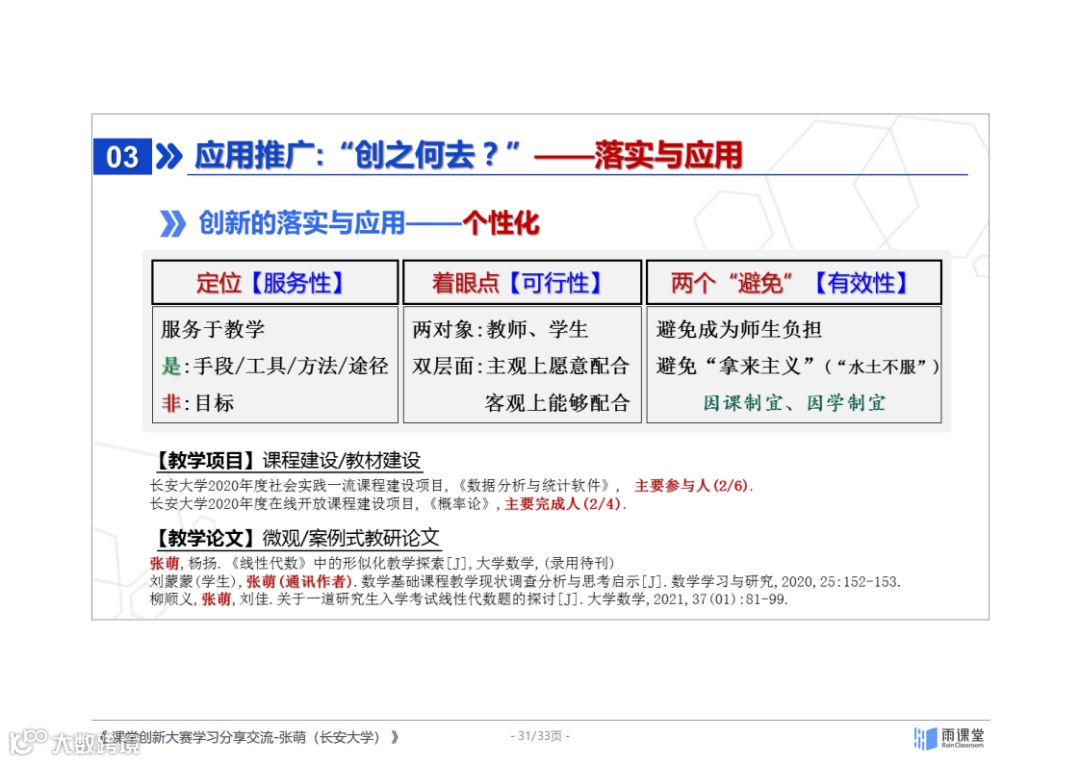Click the 雨课堂 logo in footer

[x=949, y=738]
